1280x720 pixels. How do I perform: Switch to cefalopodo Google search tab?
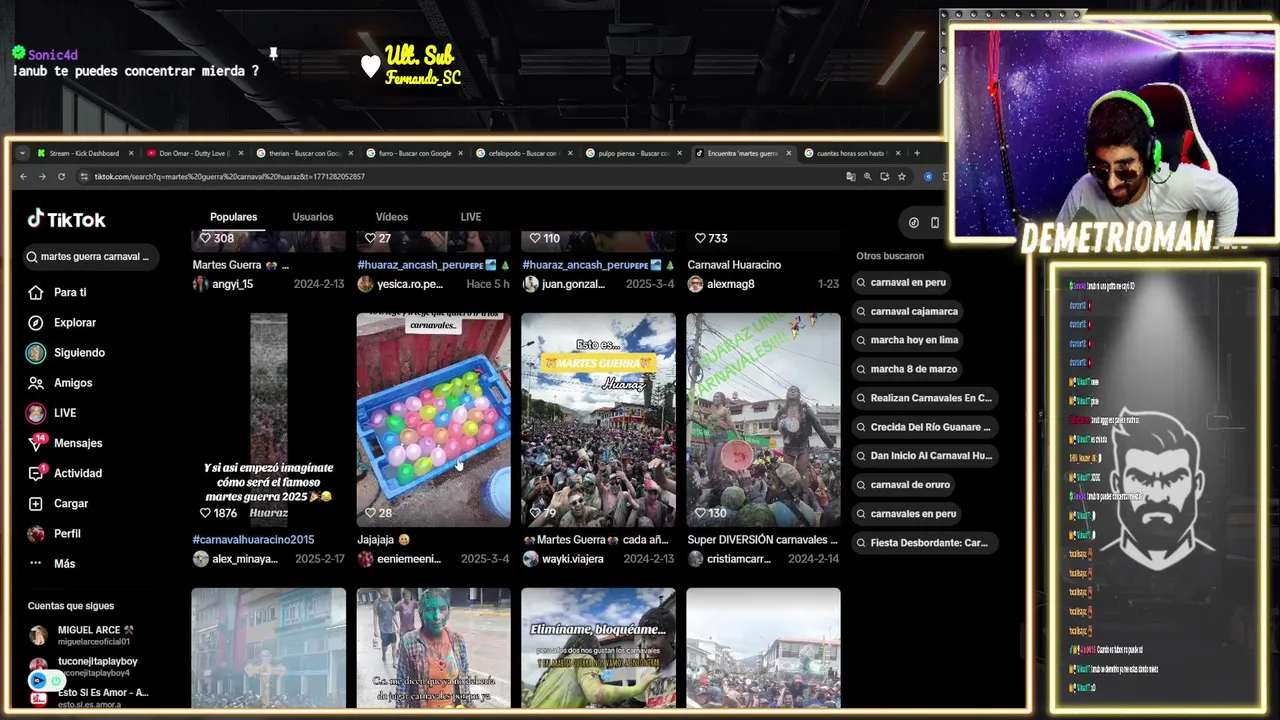(523, 153)
